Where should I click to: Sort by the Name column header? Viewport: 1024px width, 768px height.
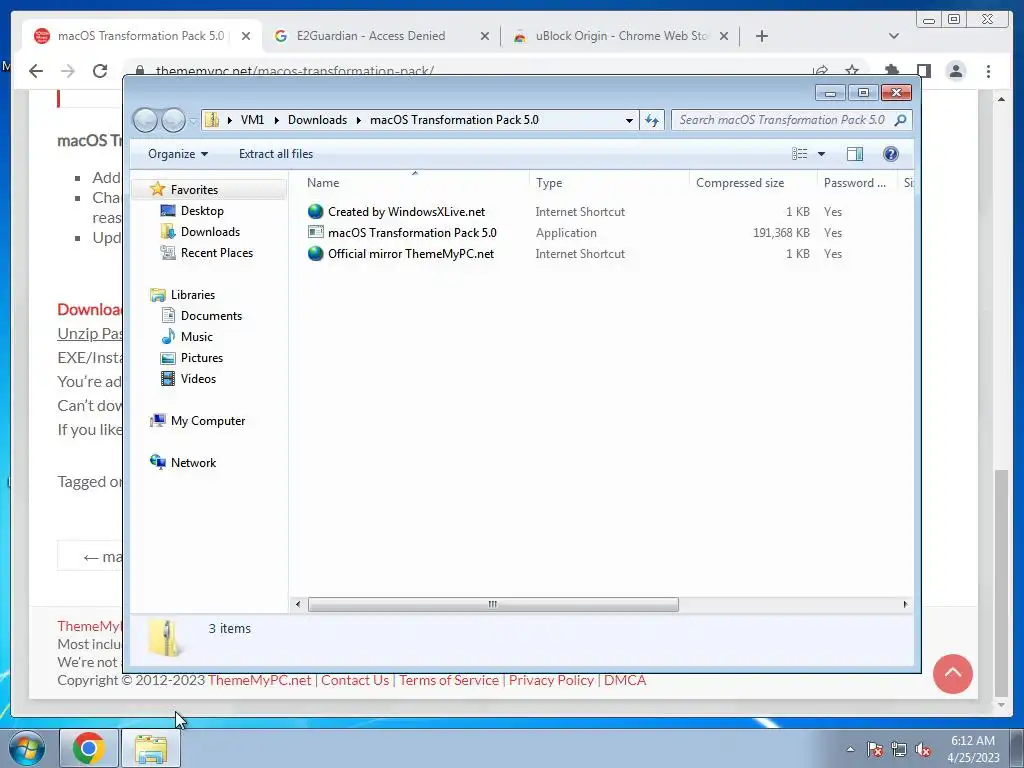(415, 183)
